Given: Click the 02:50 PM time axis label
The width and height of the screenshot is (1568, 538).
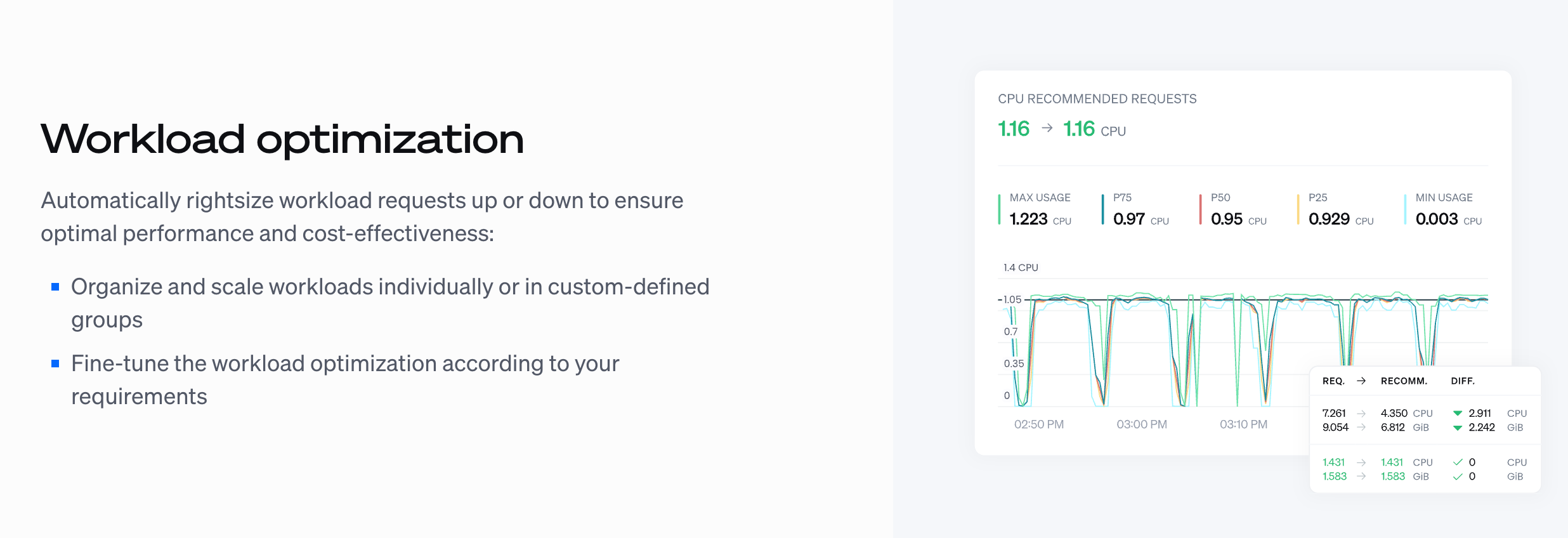Looking at the screenshot, I should pyautogui.click(x=1039, y=424).
